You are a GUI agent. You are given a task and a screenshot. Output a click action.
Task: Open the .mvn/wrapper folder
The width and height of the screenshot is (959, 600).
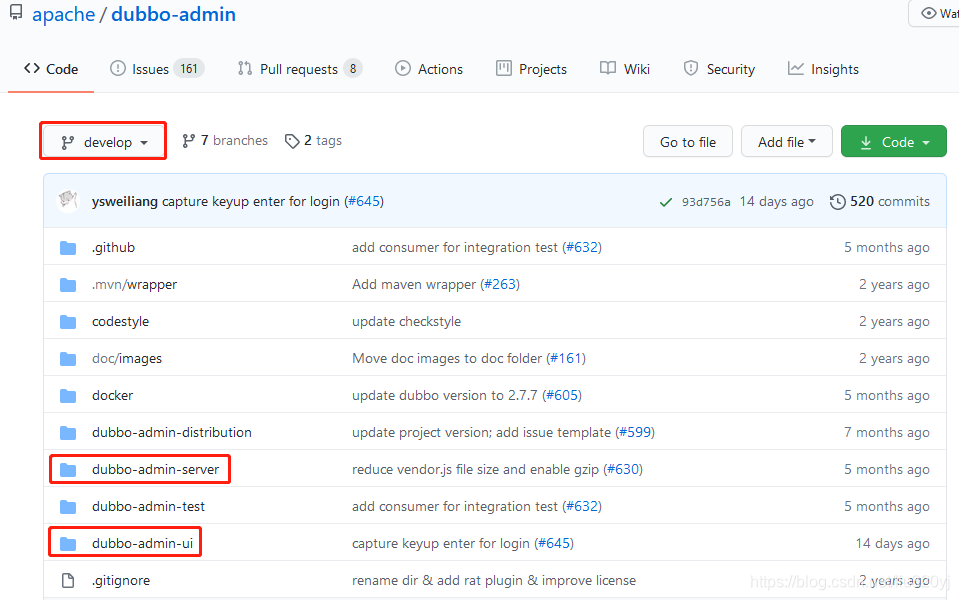click(x=135, y=284)
